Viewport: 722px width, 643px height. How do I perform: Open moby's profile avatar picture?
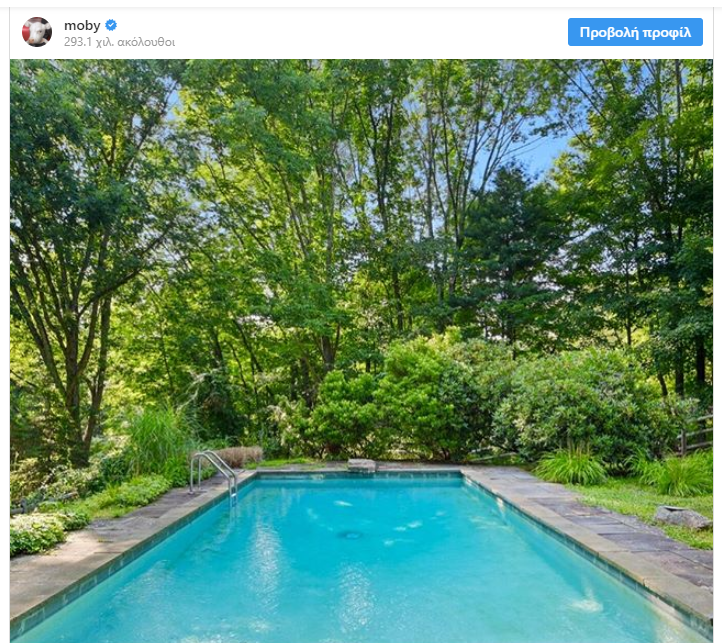click(37, 32)
